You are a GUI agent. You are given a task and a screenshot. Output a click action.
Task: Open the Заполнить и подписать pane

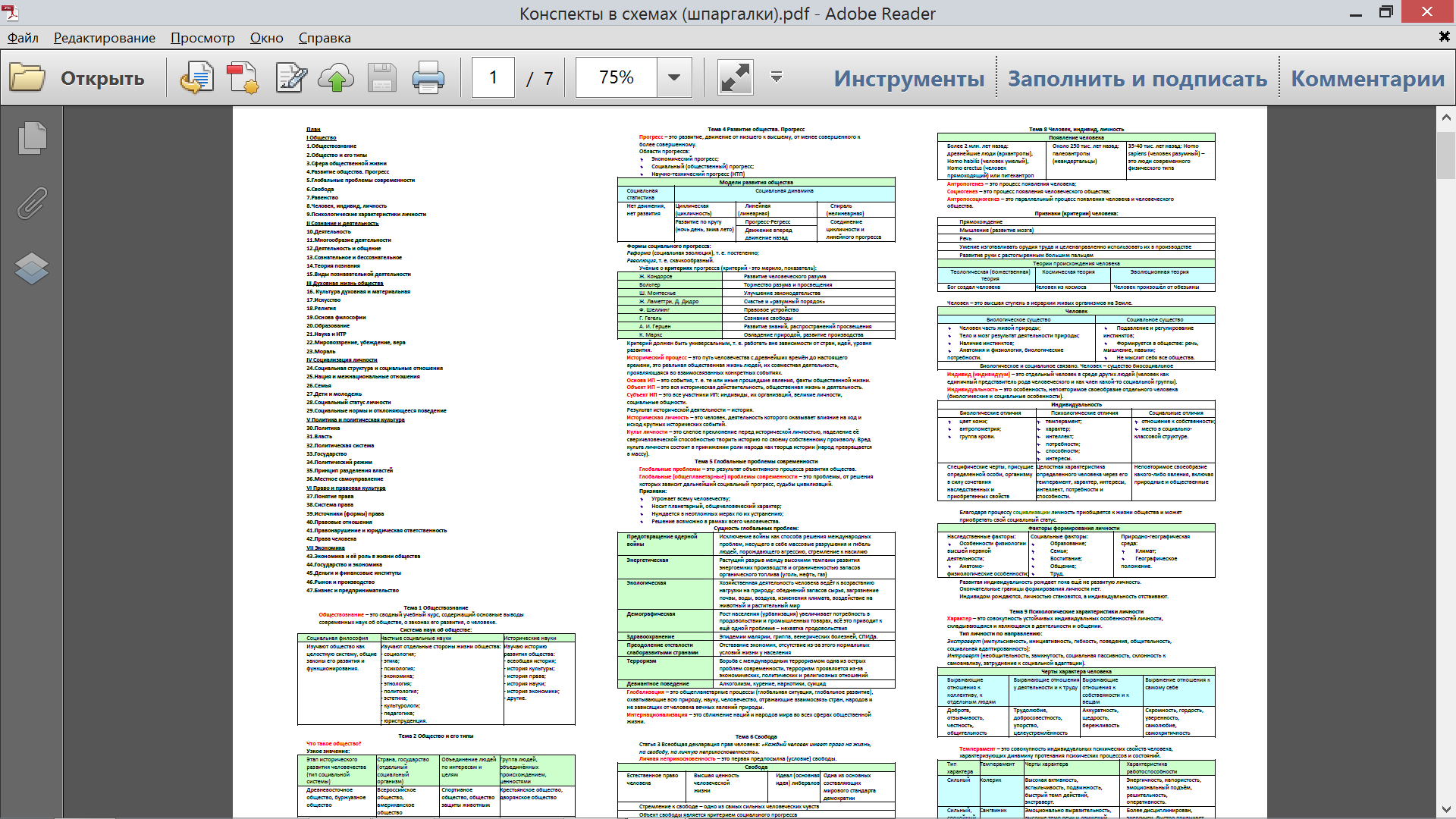pyautogui.click(x=1137, y=78)
